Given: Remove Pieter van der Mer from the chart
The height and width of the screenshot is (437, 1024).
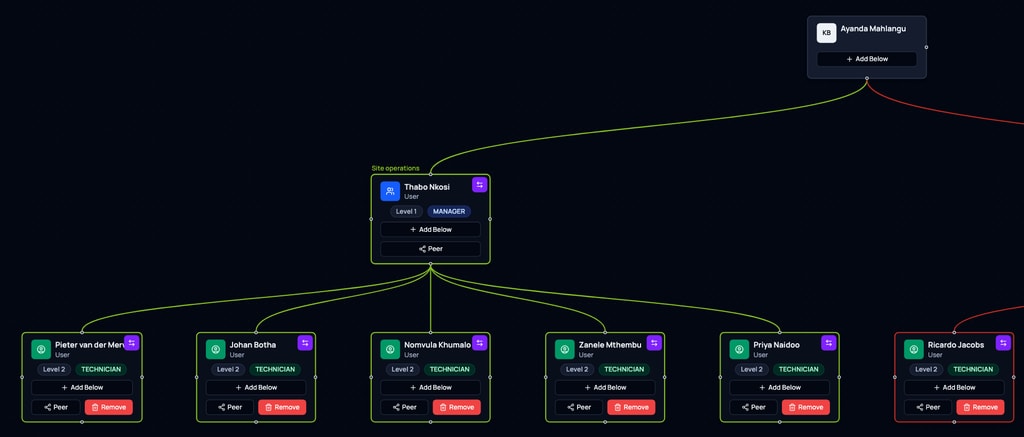Looking at the screenshot, I should click(x=108, y=407).
